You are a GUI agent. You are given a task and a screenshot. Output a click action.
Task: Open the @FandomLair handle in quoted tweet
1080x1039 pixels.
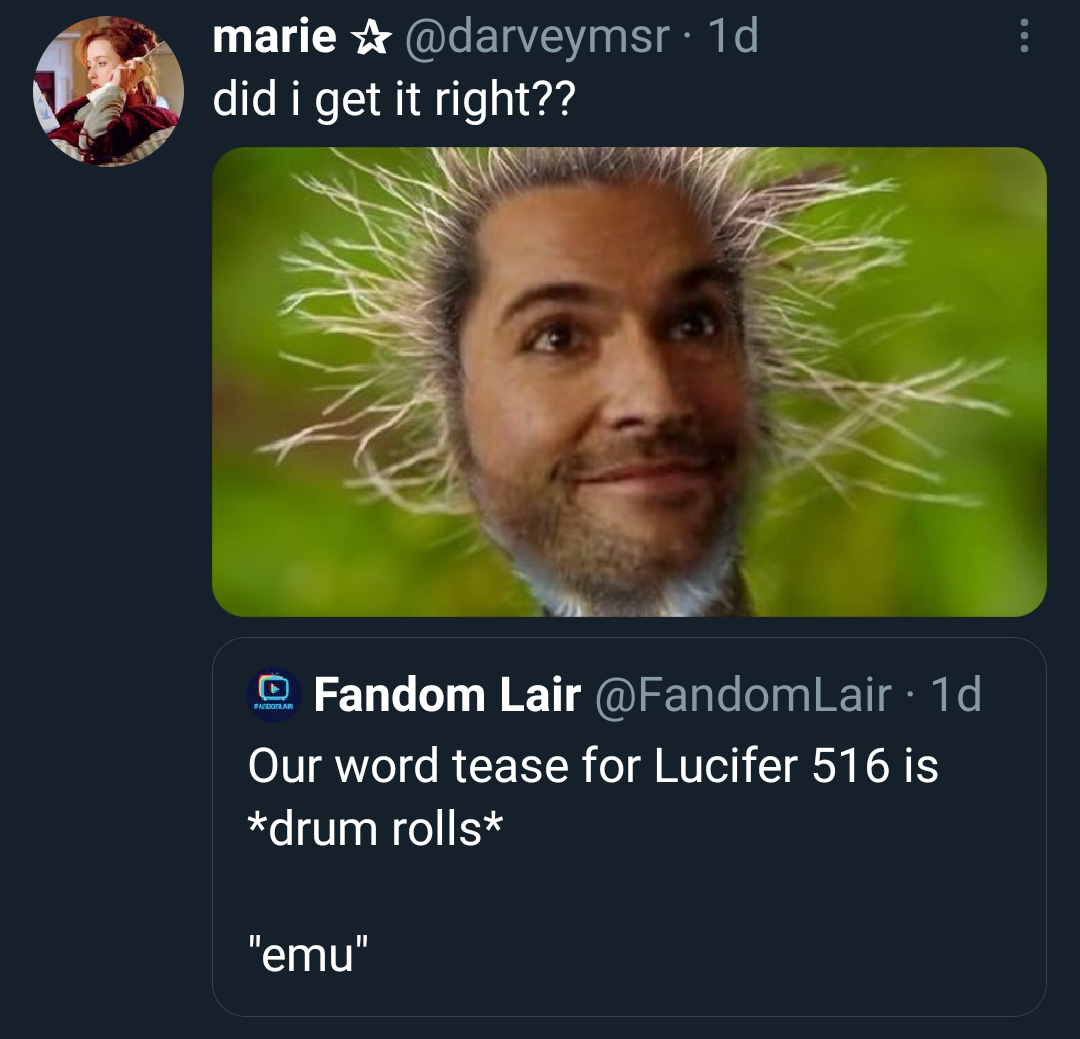[x=742, y=695]
